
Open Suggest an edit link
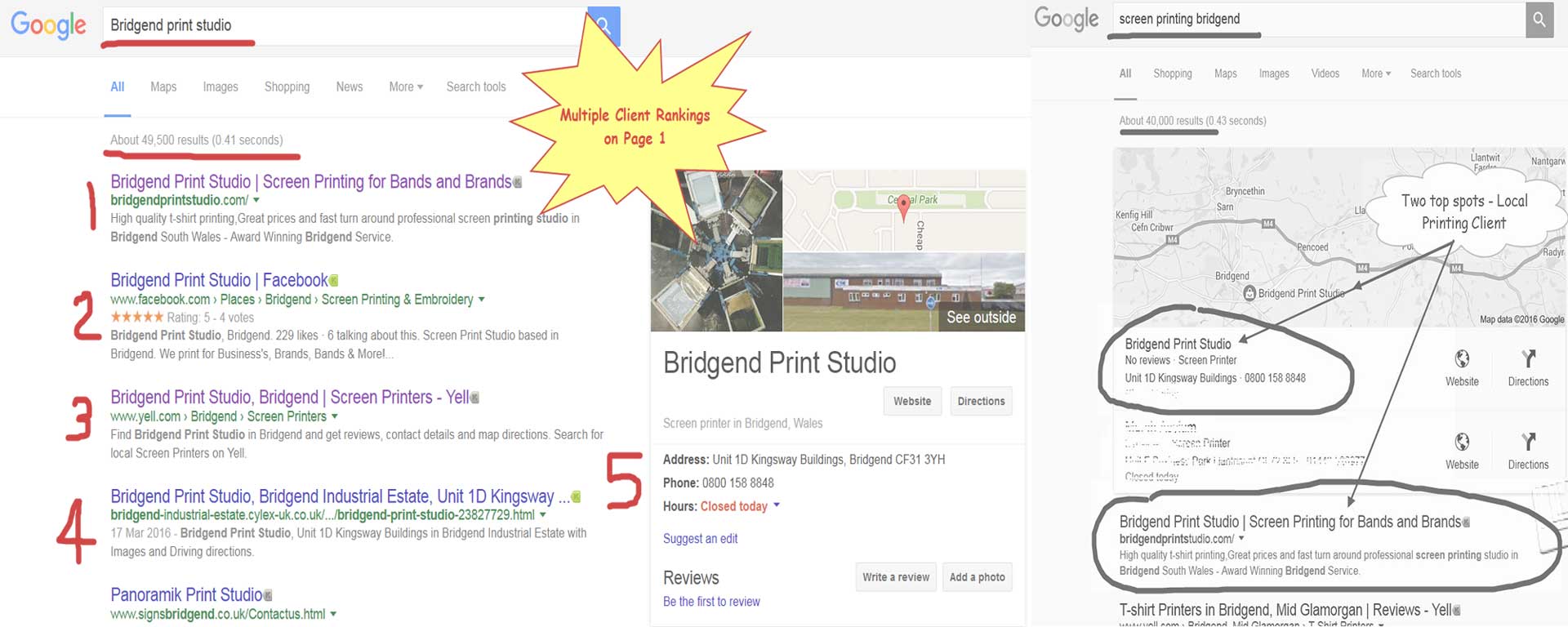(x=700, y=539)
